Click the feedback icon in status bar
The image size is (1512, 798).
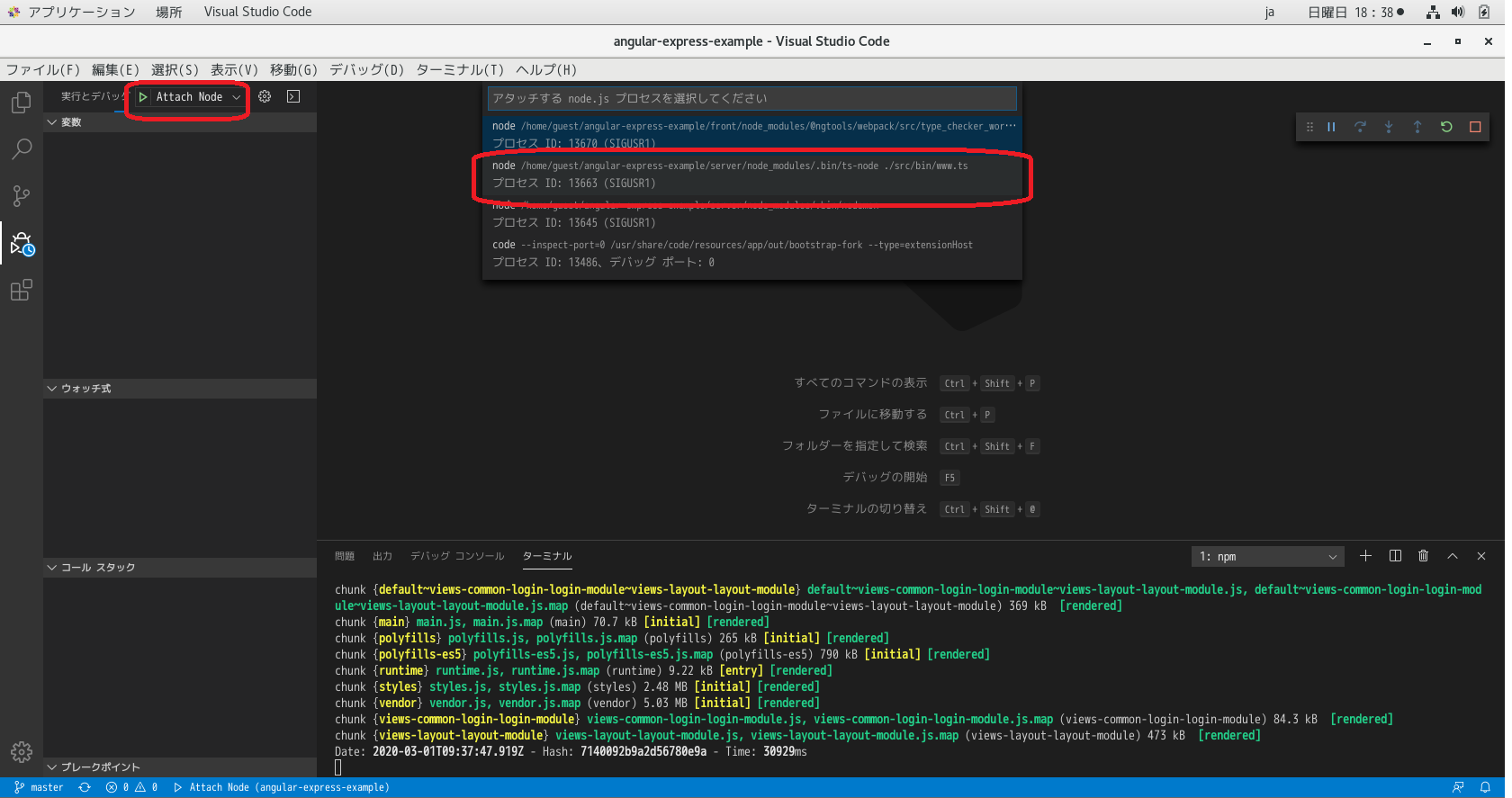(x=1458, y=787)
